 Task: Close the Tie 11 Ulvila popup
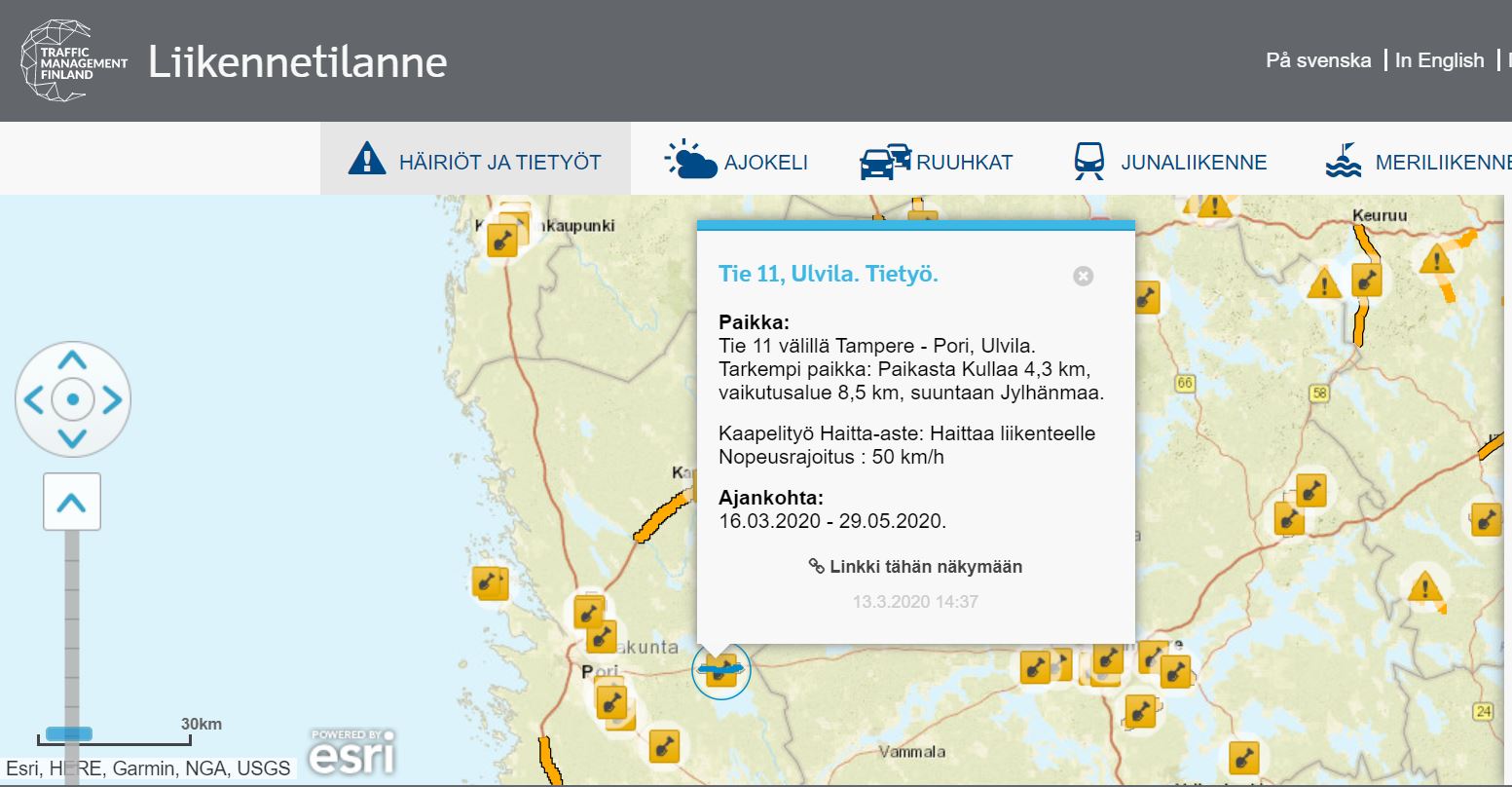tap(1083, 276)
